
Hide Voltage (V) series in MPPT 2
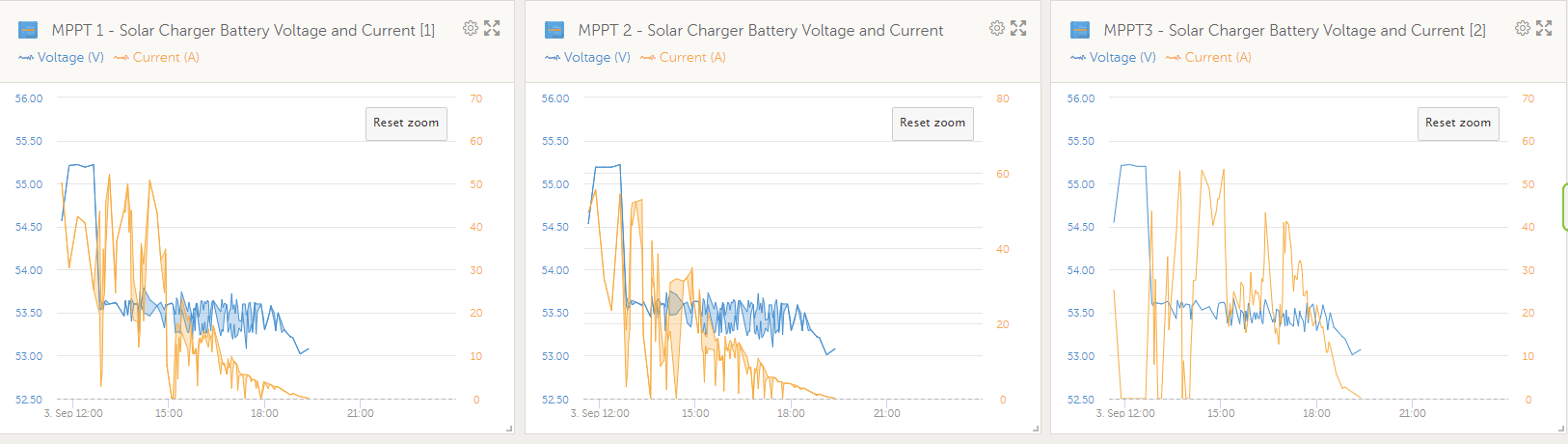tap(588, 58)
